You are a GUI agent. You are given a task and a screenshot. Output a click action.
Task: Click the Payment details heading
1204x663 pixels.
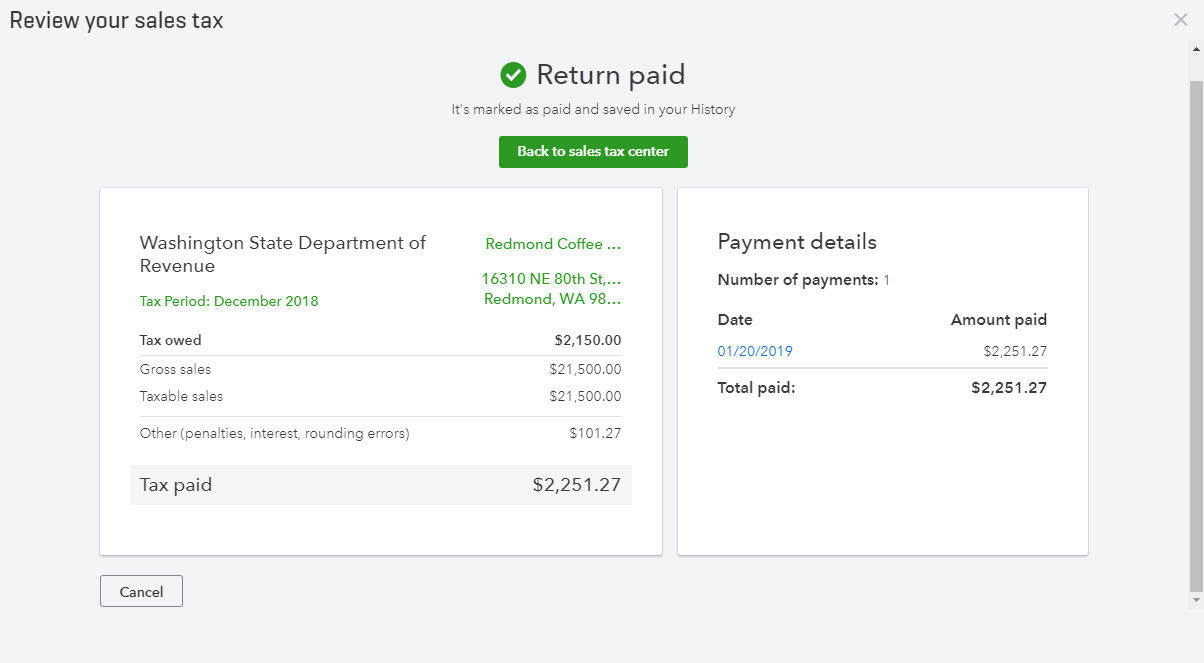(x=797, y=242)
